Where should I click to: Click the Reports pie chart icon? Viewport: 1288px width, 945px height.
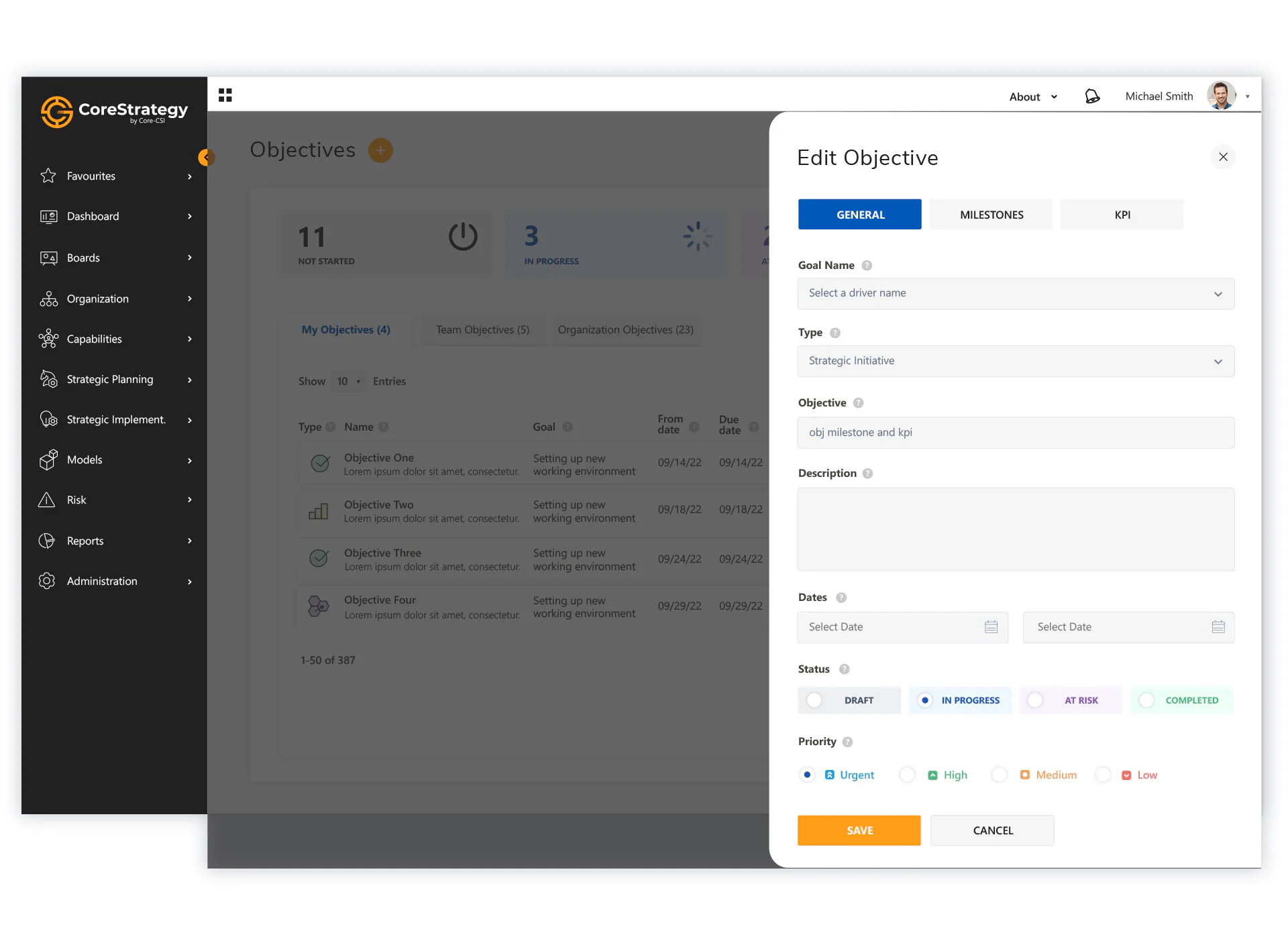[x=47, y=541]
